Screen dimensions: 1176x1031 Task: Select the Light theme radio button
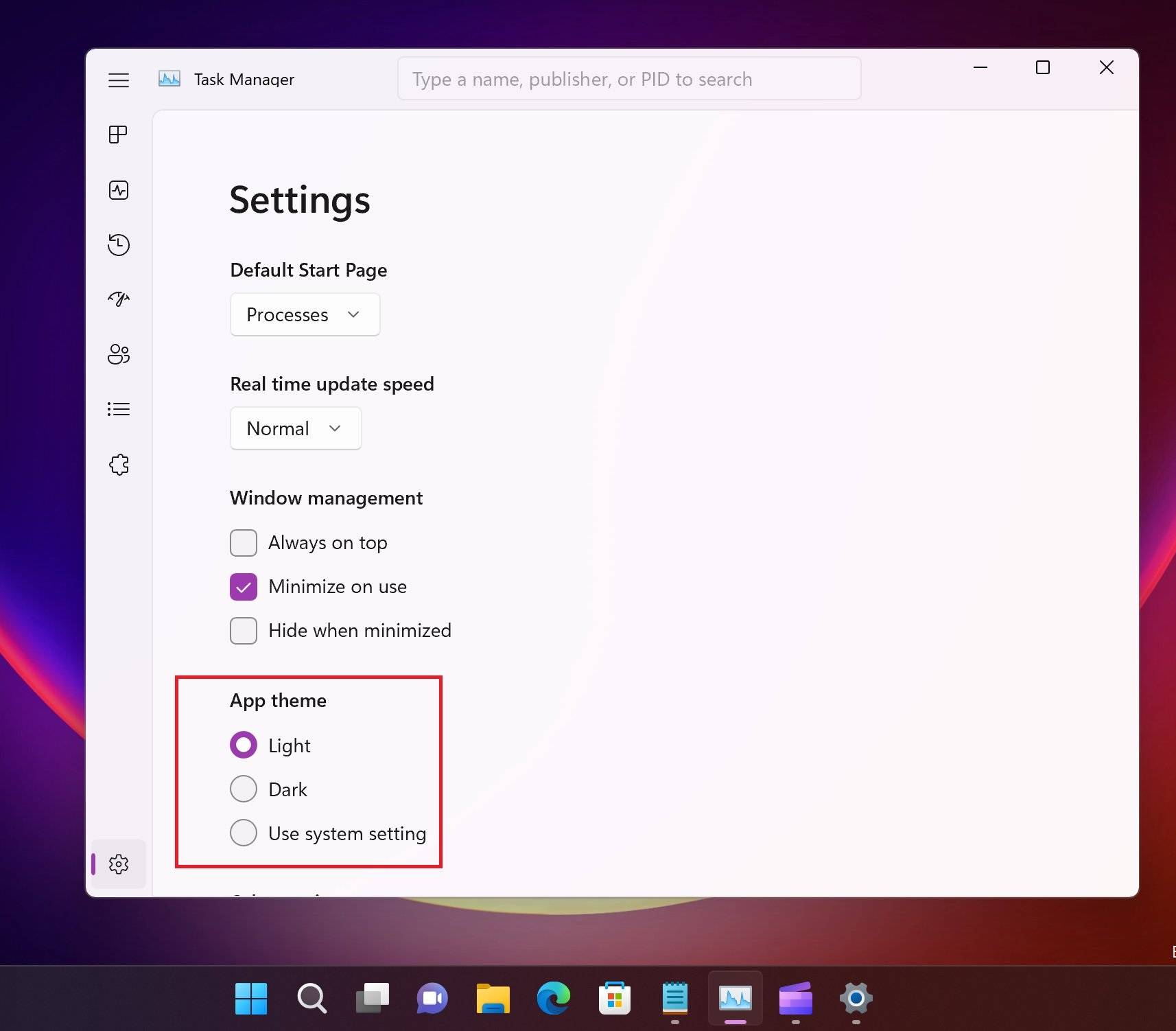click(244, 745)
